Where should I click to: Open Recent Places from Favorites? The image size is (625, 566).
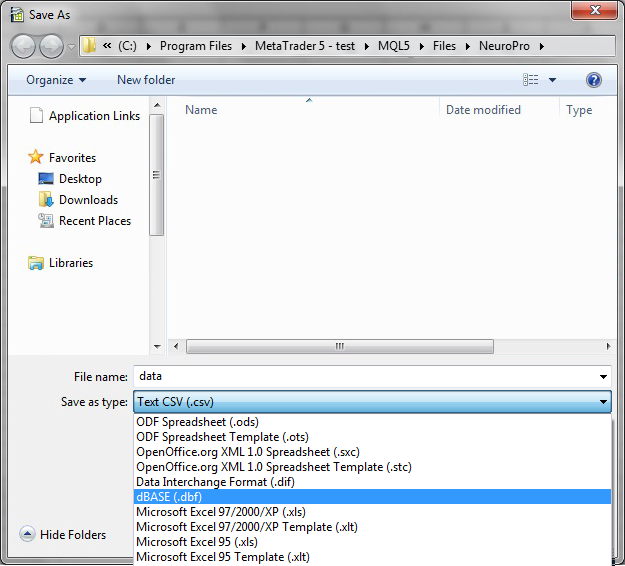95,221
